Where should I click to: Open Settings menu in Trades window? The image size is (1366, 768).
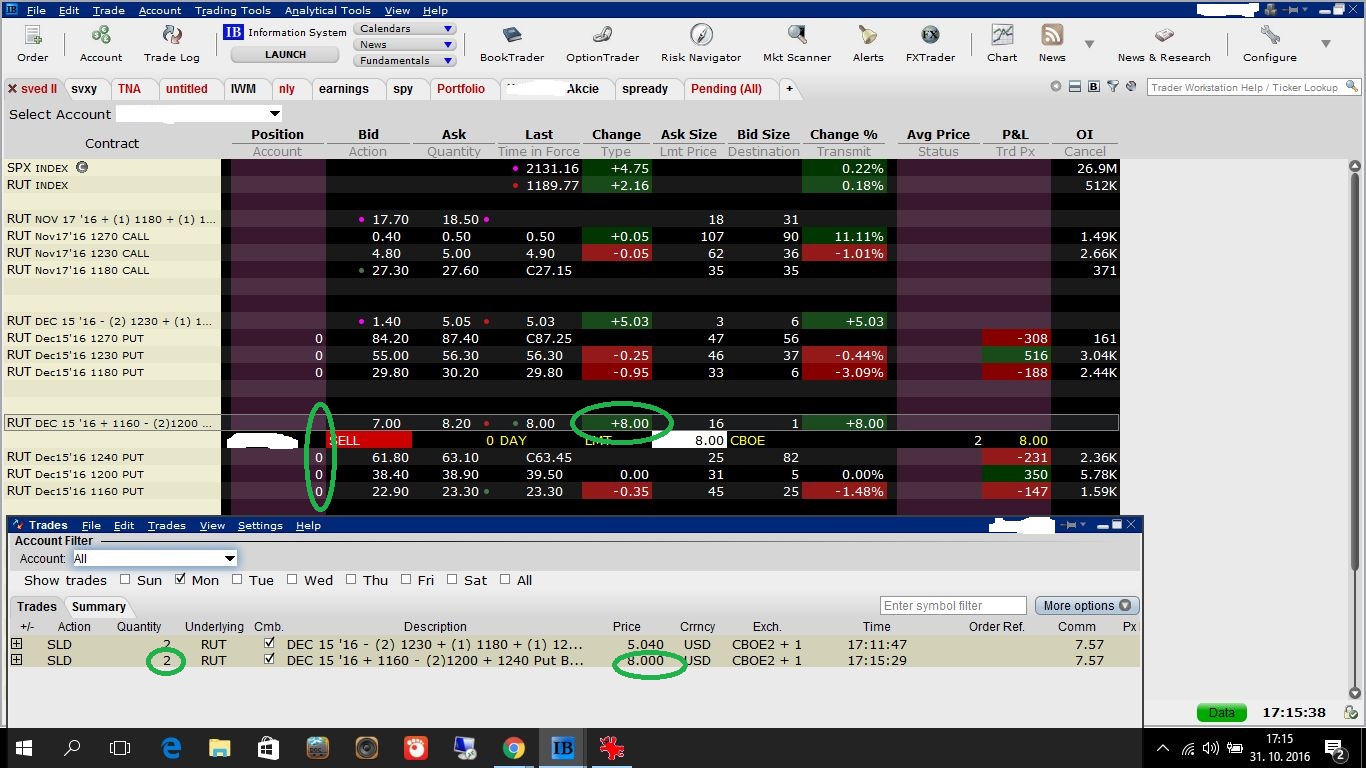click(x=260, y=525)
